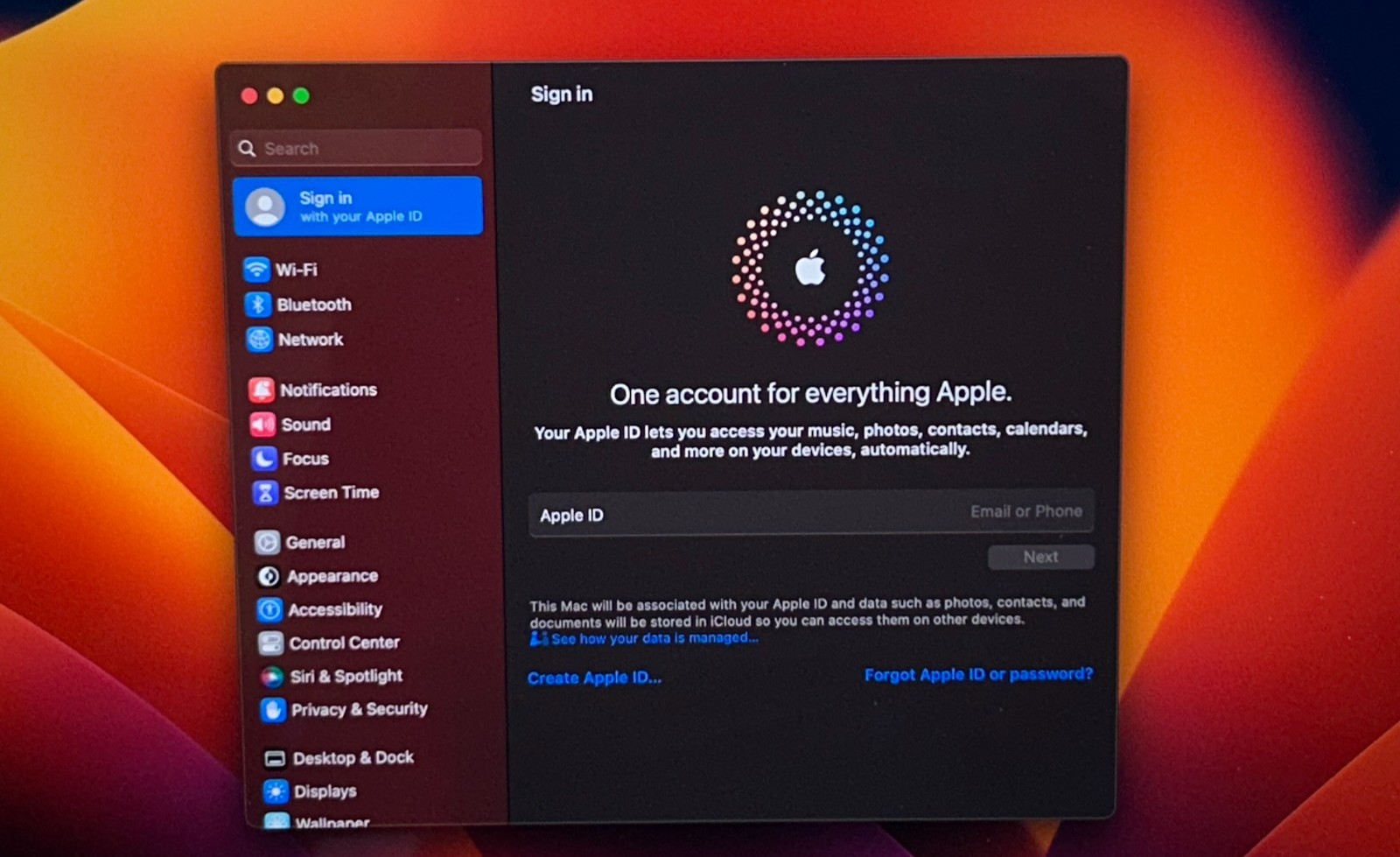Close the System Settings window with the red button
The height and width of the screenshot is (857, 1400).
[x=249, y=95]
